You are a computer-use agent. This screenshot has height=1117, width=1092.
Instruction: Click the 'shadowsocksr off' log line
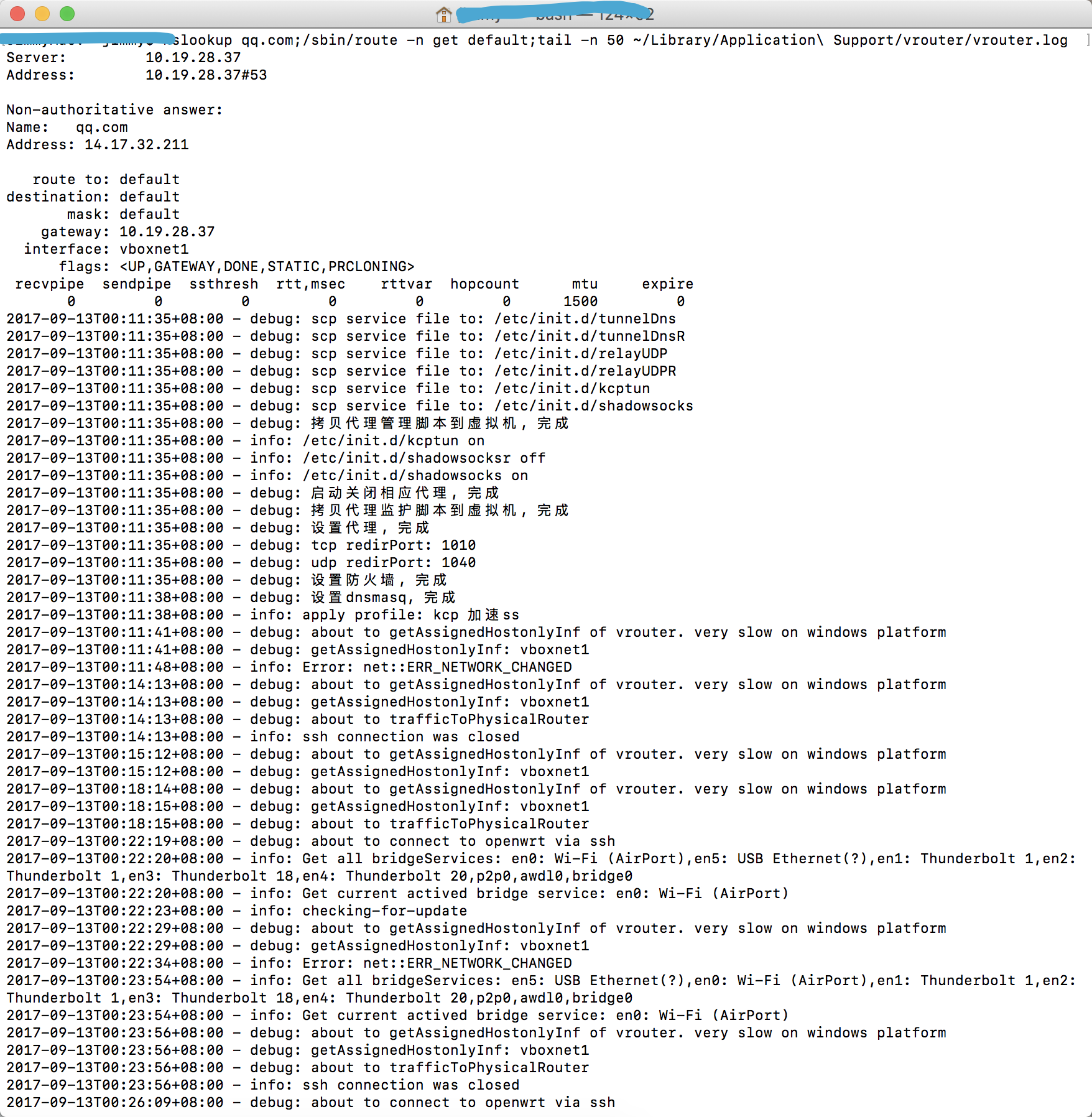[x=276, y=458]
